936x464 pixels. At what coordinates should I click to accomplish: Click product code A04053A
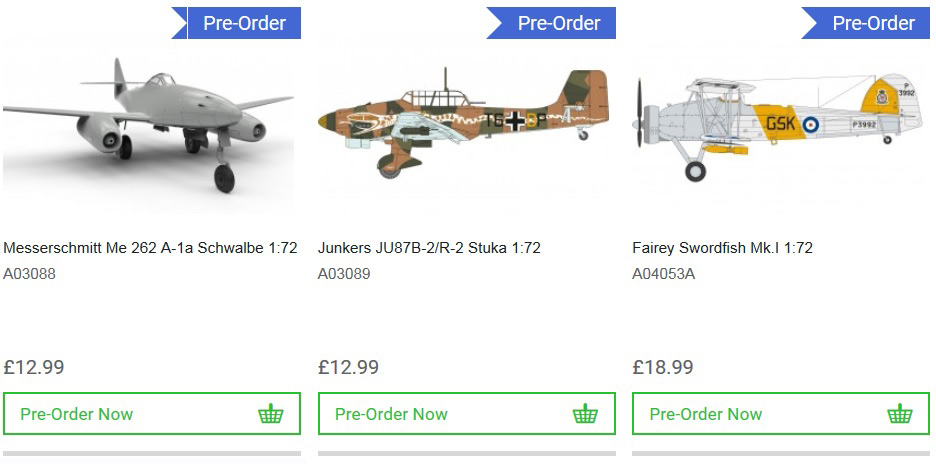point(663,273)
